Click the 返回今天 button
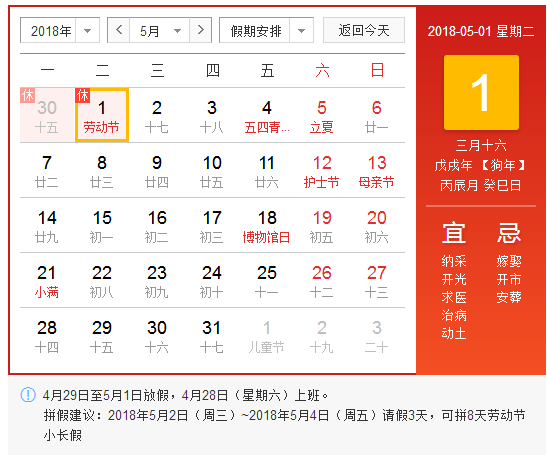 (364, 30)
